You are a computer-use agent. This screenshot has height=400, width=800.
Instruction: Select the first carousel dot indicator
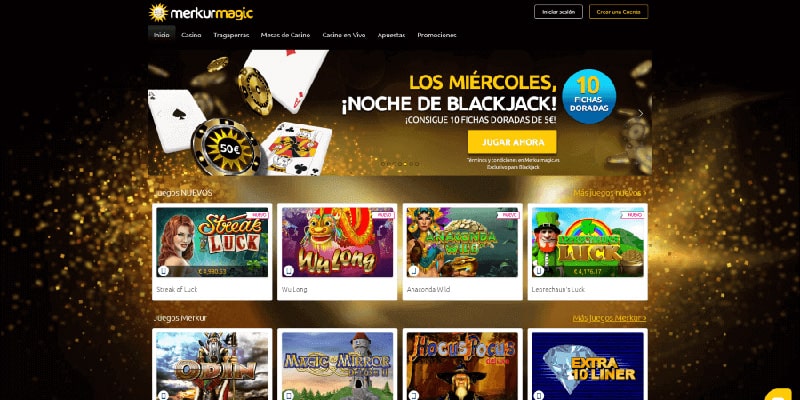coord(383,164)
